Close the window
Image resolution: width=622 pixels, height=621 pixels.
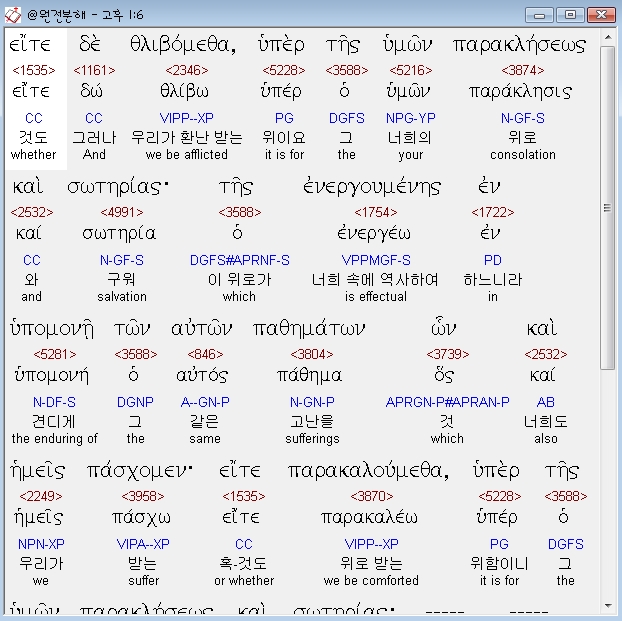tap(601, 15)
